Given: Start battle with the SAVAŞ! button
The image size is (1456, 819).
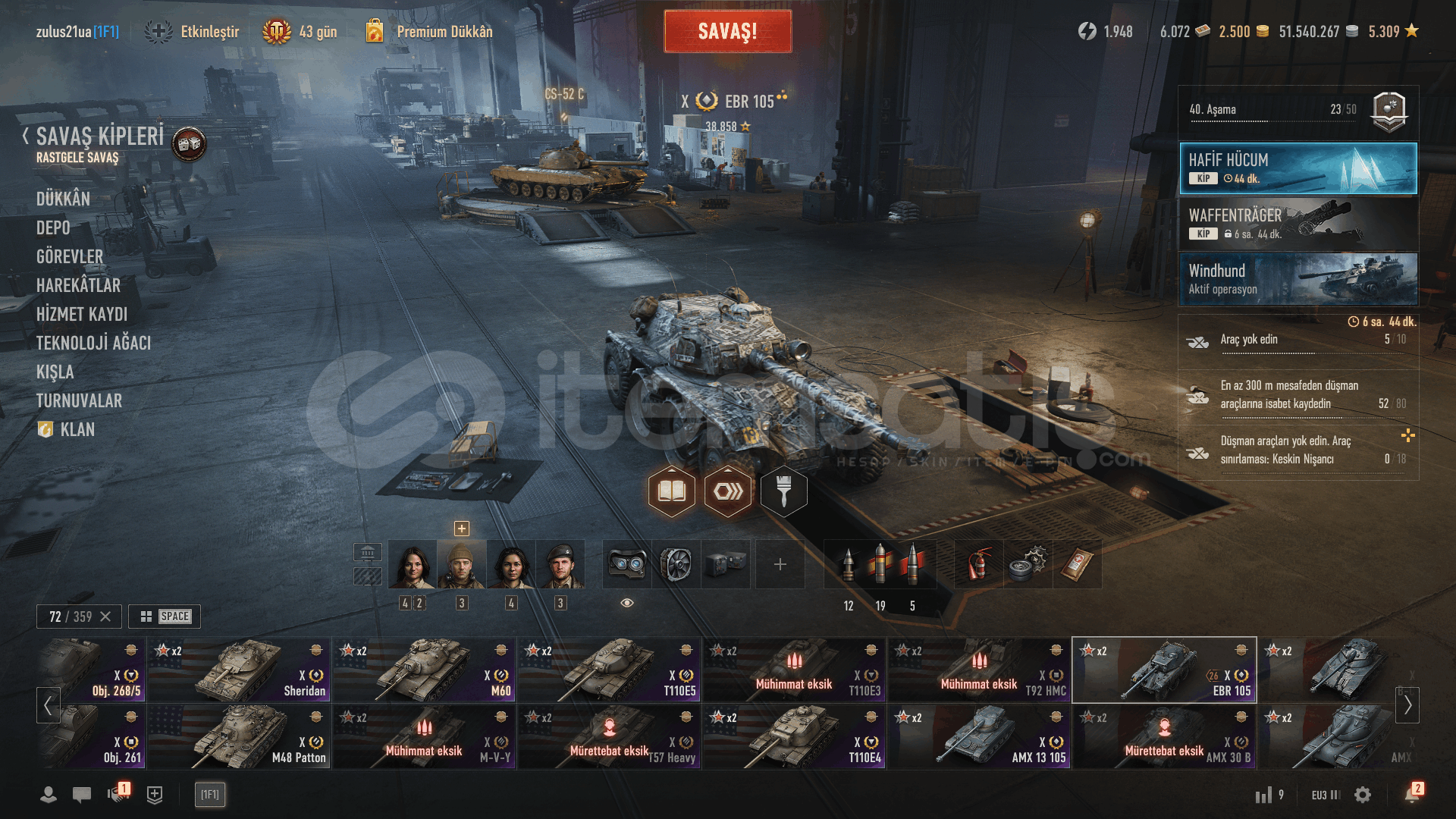Looking at the screenshot, I should point(728,31).
